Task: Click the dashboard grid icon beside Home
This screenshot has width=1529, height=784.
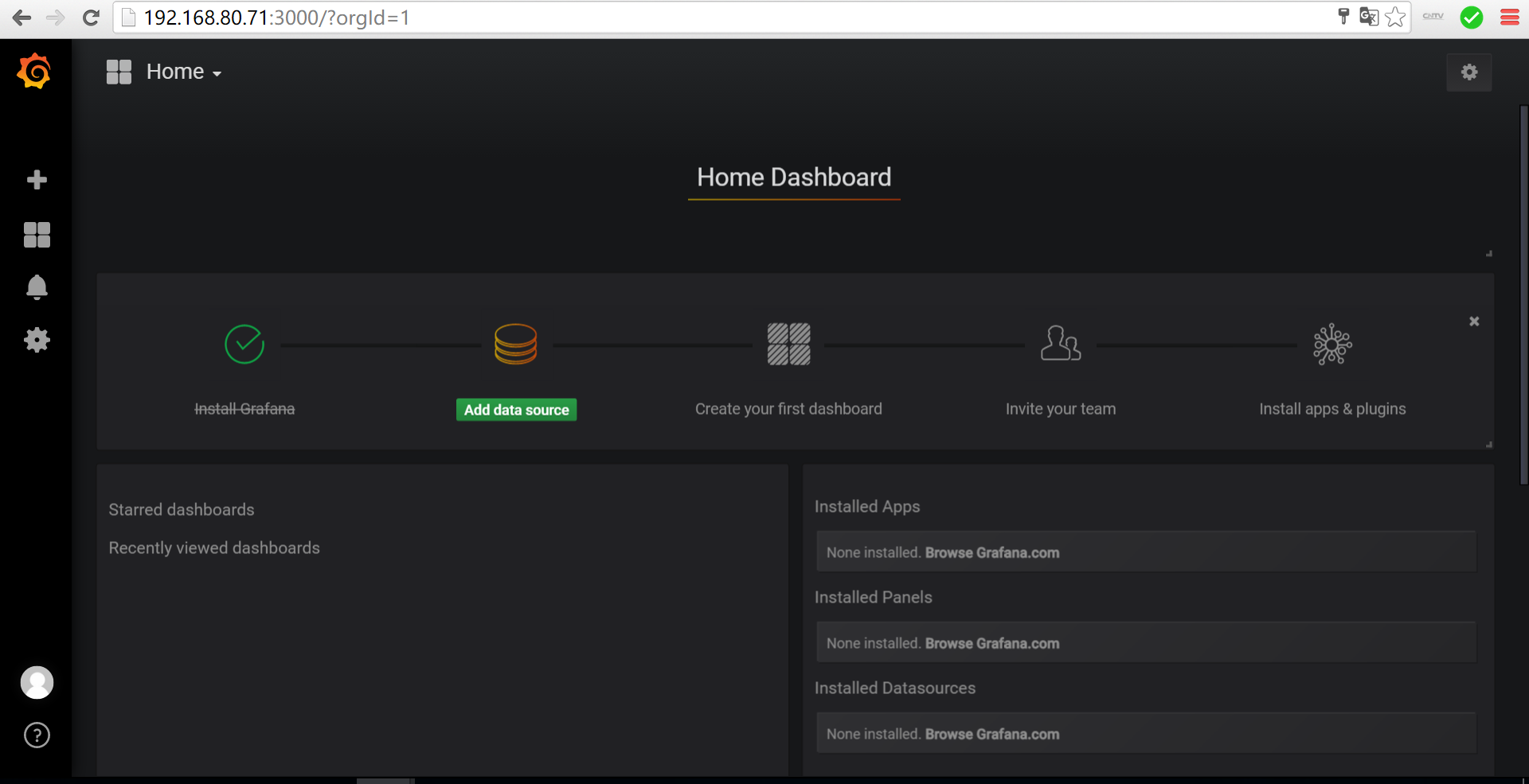Action: click(x=119, y=72)
